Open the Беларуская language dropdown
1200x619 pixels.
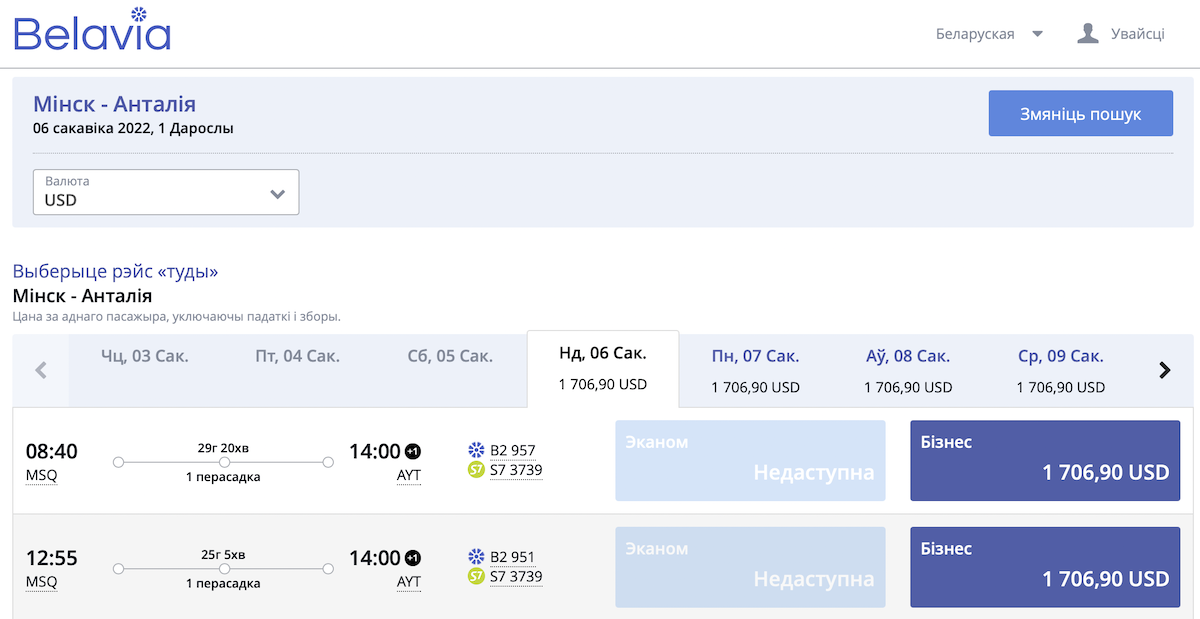tap(988, 34)
